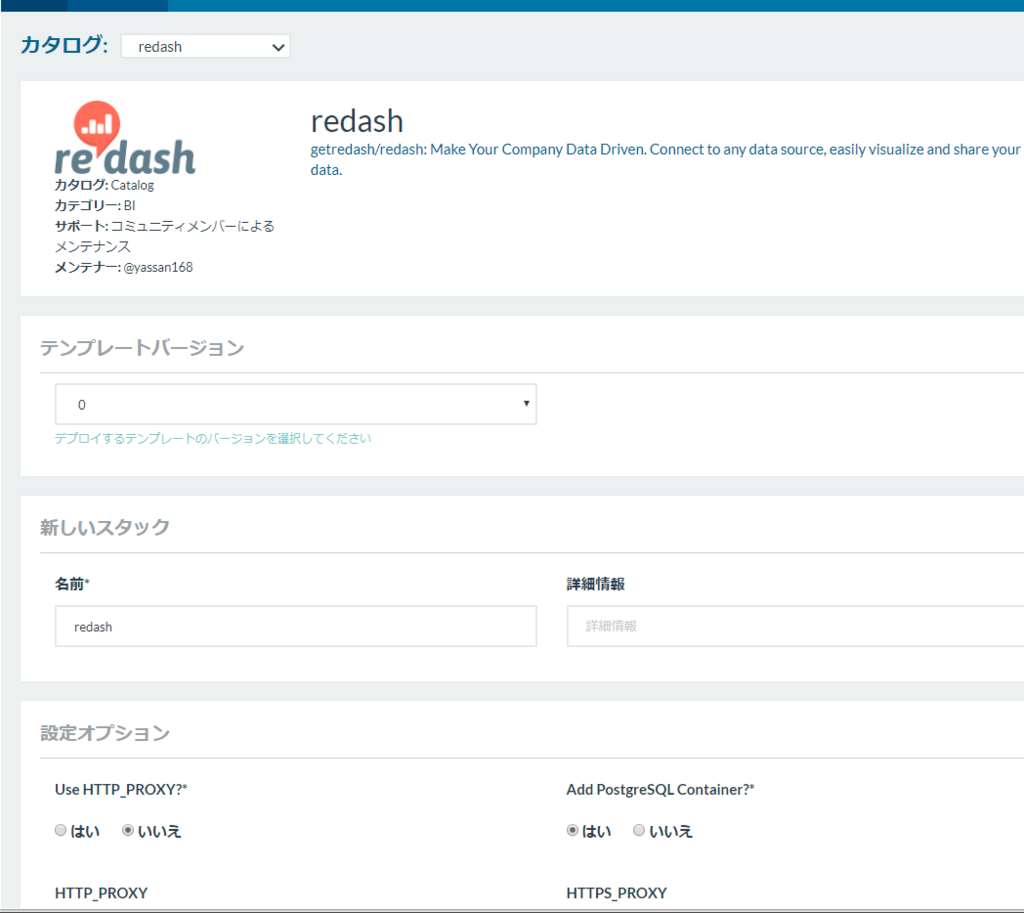Select はい for Add PostgreSQL Container
This screenshot has height=913, width=1024.
(573, 830)
